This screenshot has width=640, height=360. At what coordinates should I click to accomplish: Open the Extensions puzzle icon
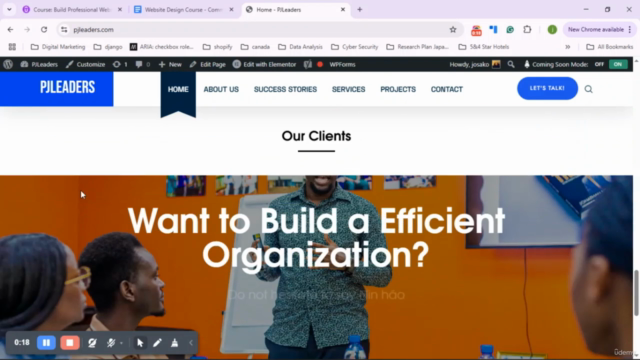click(x=527, y=29)
